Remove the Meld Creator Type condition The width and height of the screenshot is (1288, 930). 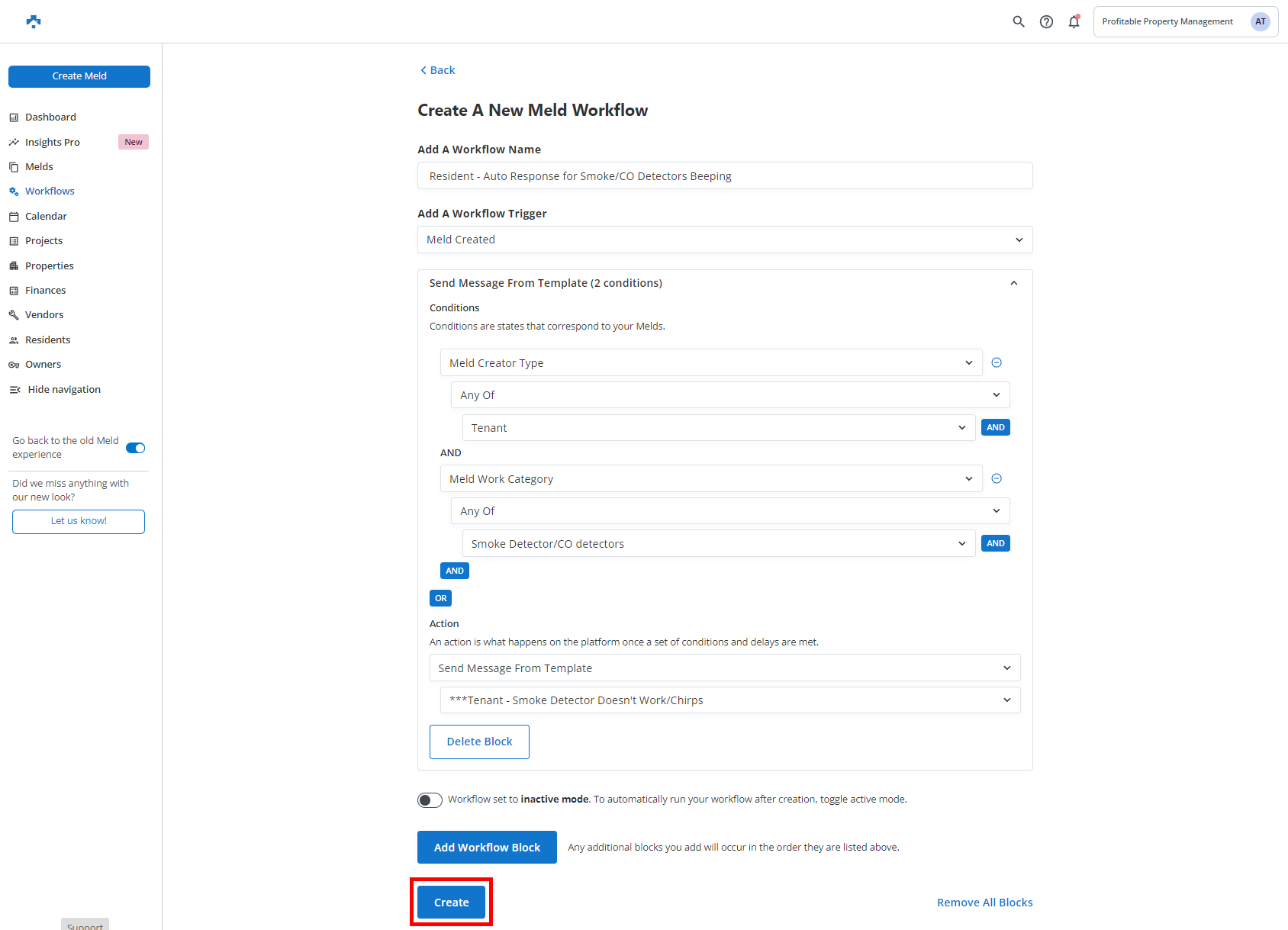click(996, 362)
